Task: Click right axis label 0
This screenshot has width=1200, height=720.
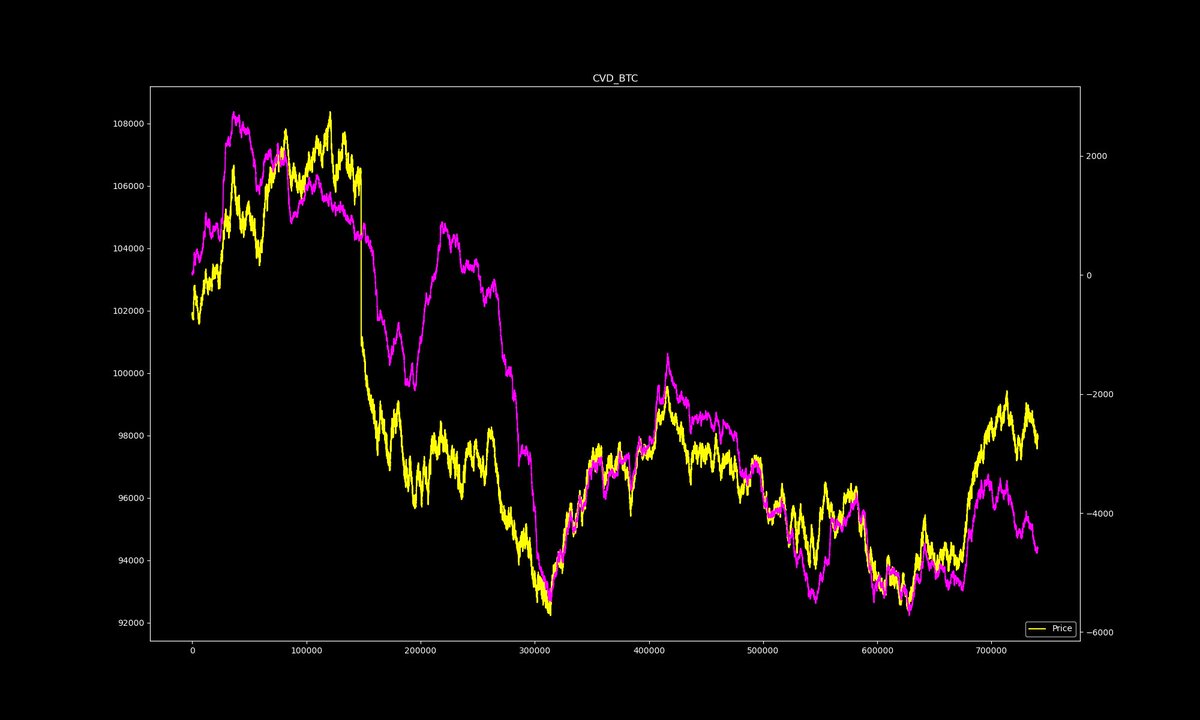Action: pyautogui.click(x=1090, y=275)
